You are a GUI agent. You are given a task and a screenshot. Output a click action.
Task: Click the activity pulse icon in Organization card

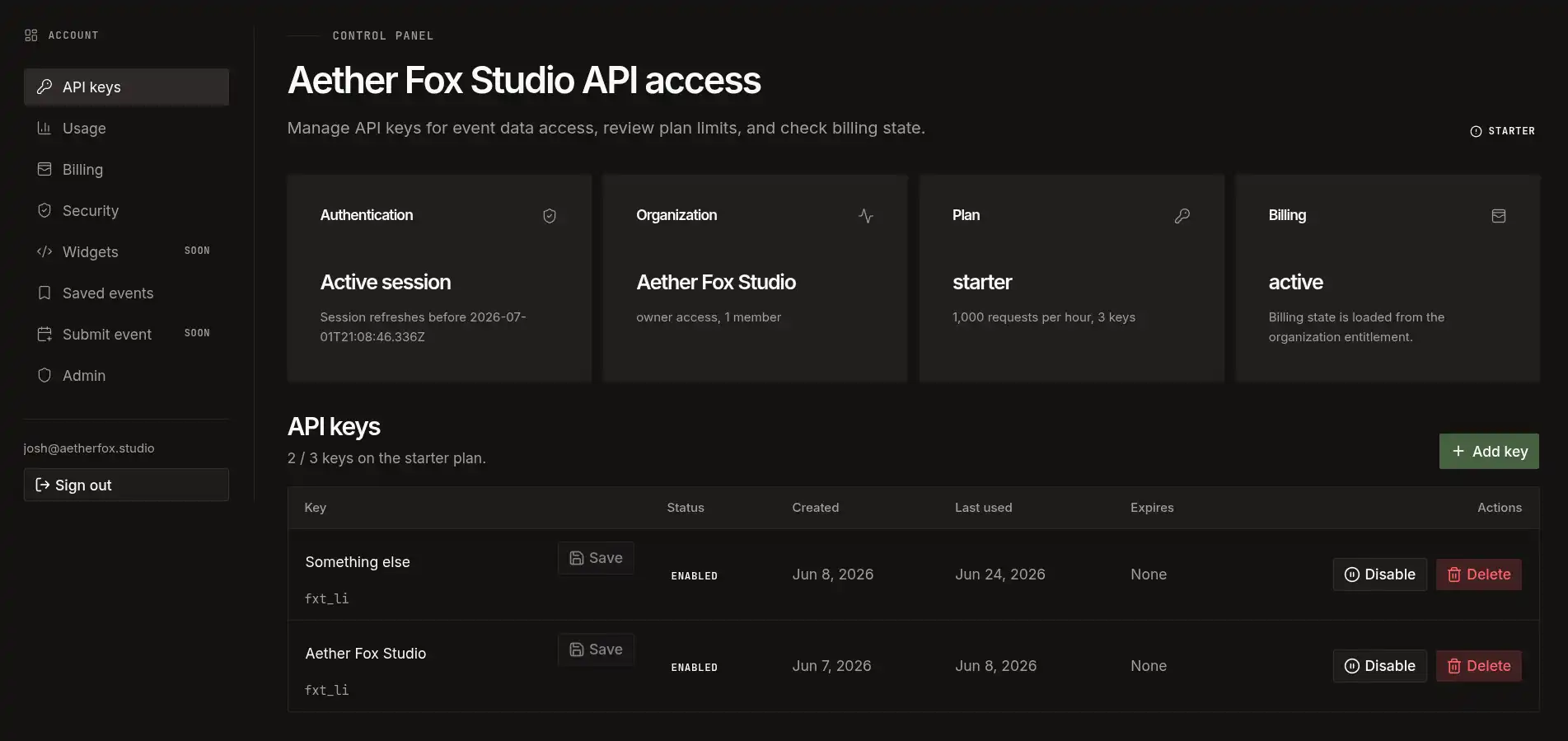click(866, 216)
